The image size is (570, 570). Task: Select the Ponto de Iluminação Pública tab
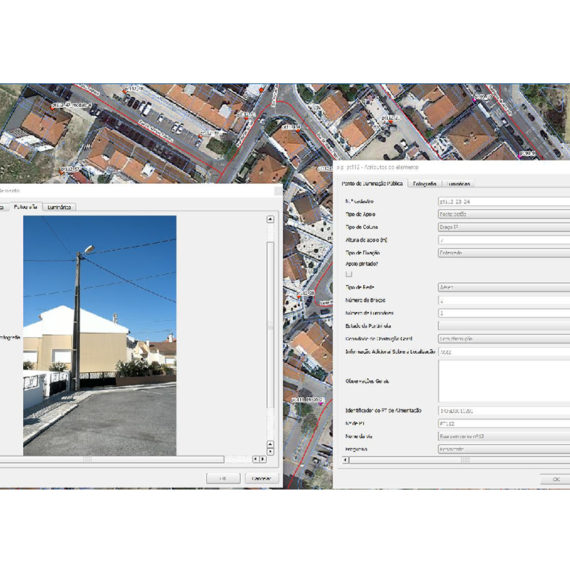tap(372, 184)
